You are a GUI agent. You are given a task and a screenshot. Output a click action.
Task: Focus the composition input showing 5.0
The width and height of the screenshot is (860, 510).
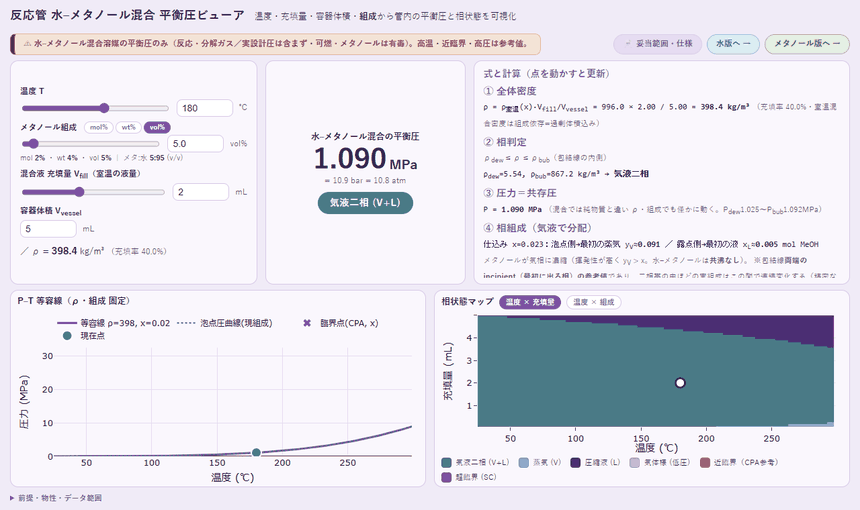click(195, 144)
